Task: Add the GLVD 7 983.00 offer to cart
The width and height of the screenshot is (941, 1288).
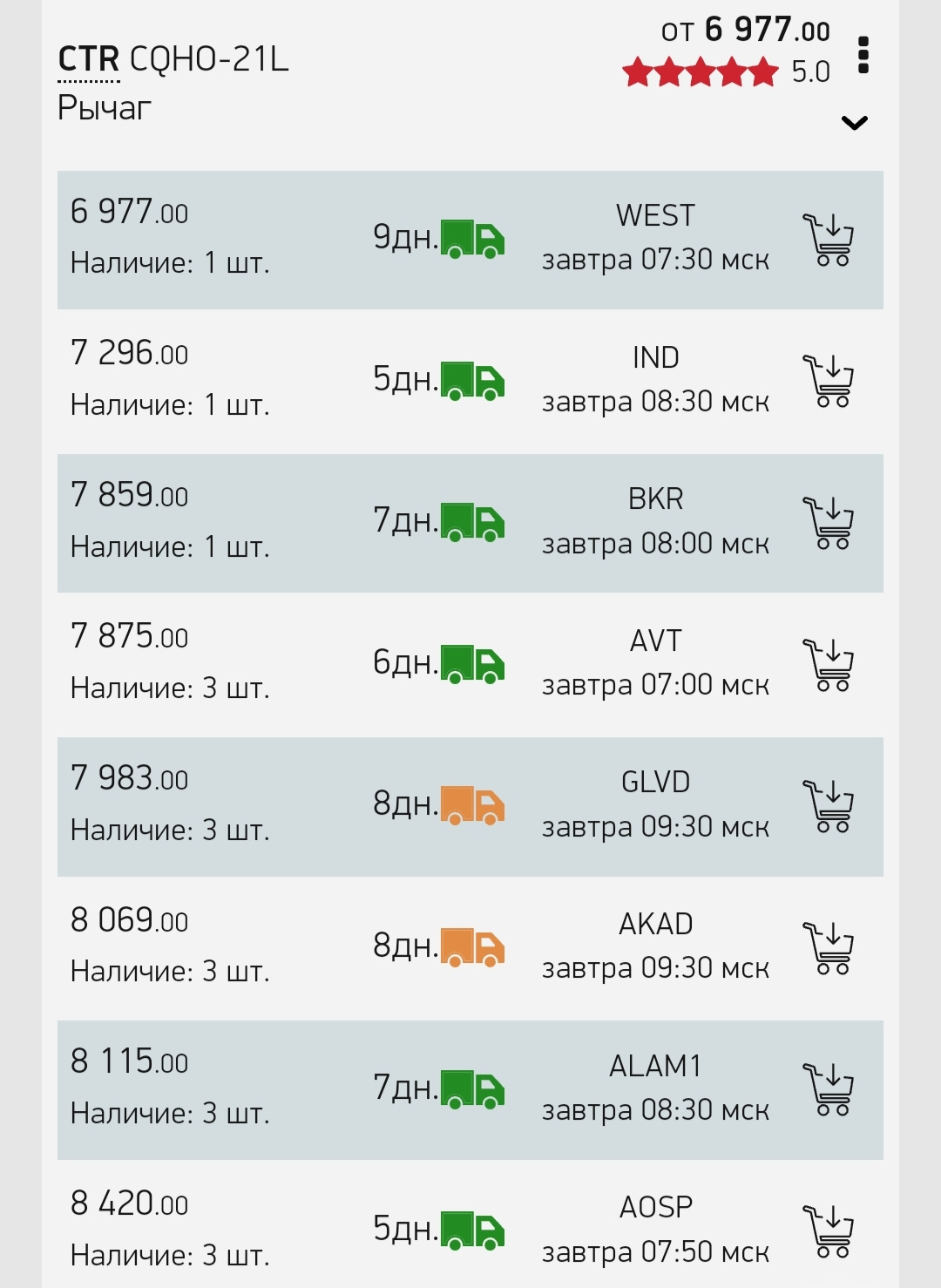Action: tap(828, 806)
